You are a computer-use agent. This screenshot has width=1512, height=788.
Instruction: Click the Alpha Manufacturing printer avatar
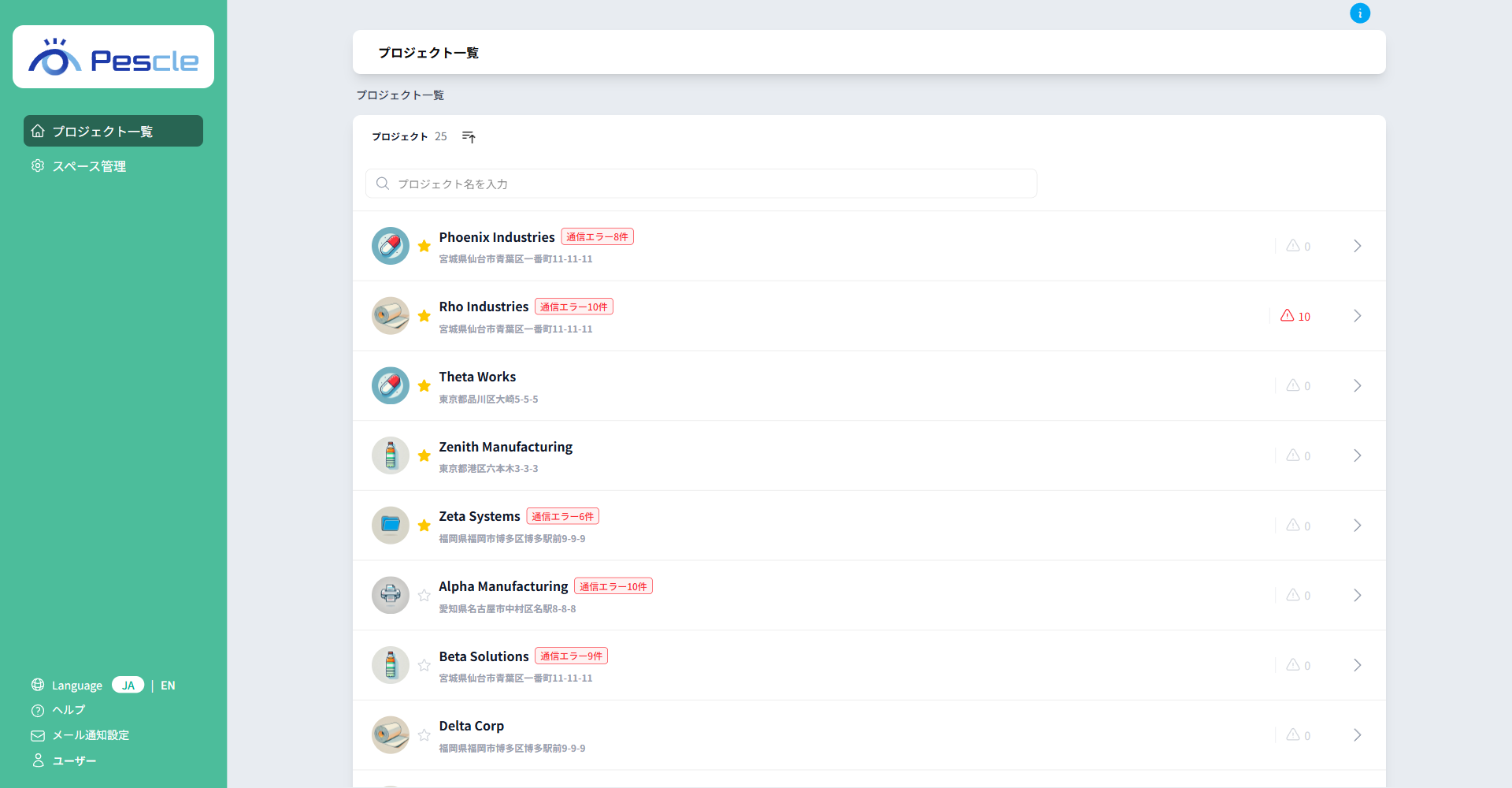click(391, 595)
